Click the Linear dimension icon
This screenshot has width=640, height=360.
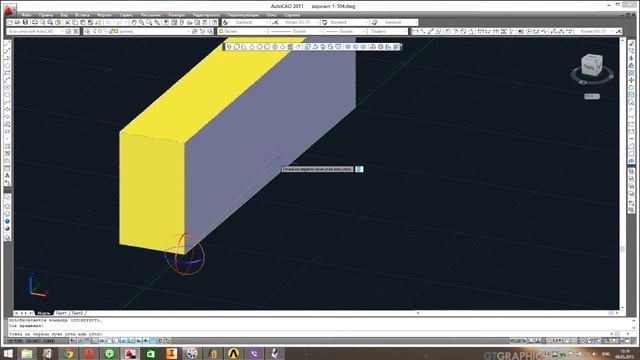click(x=416, y=31)
